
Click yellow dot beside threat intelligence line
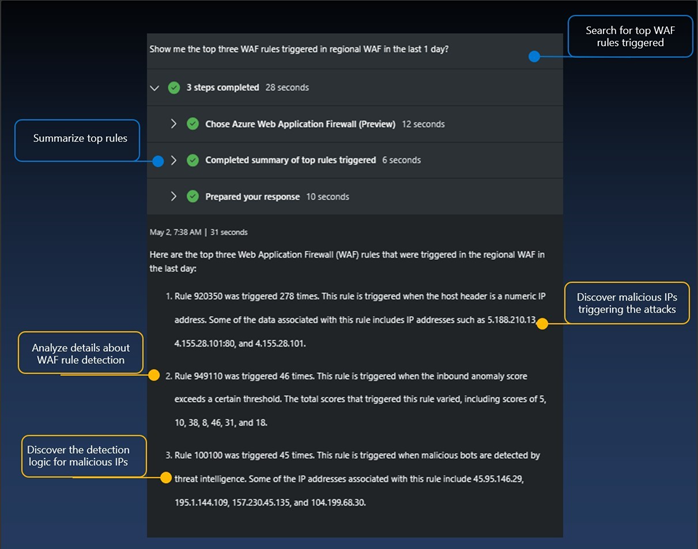pyautogui.click(x=166, y=478)
